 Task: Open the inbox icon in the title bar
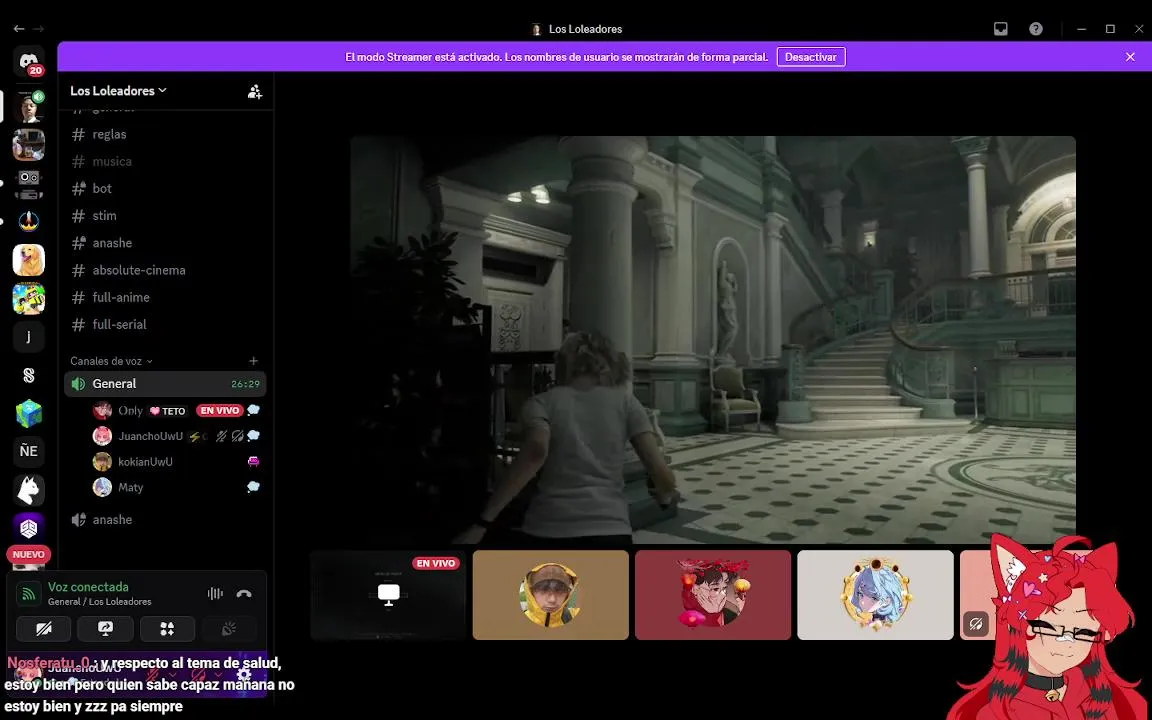click(x=1001, y=29)
